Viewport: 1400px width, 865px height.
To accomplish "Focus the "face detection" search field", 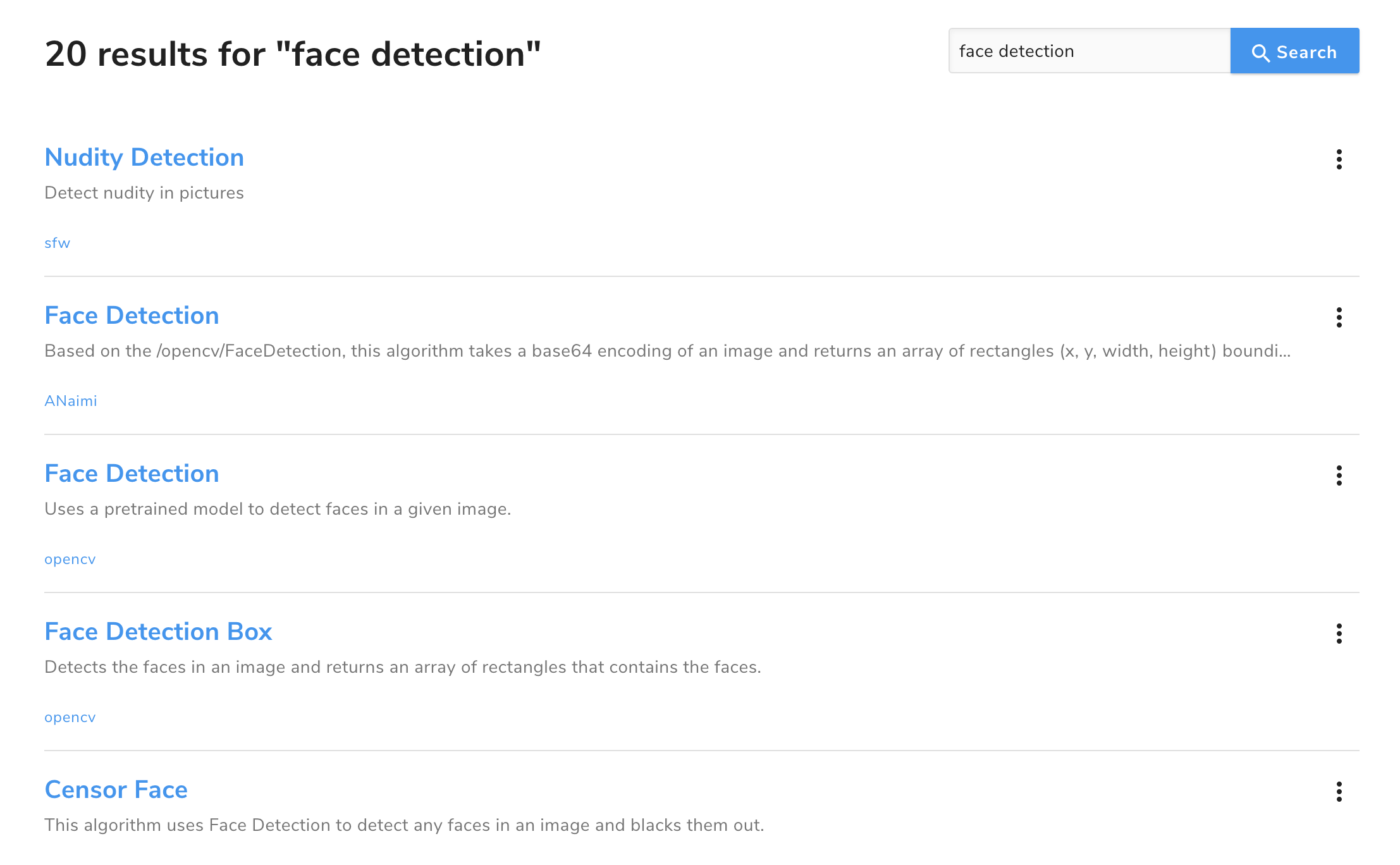I will coord(1089,51).
